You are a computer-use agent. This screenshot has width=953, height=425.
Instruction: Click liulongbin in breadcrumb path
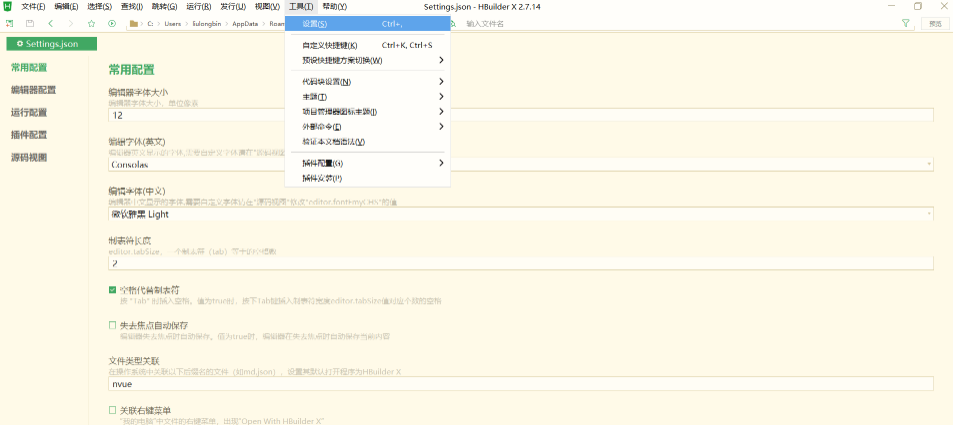207,24
